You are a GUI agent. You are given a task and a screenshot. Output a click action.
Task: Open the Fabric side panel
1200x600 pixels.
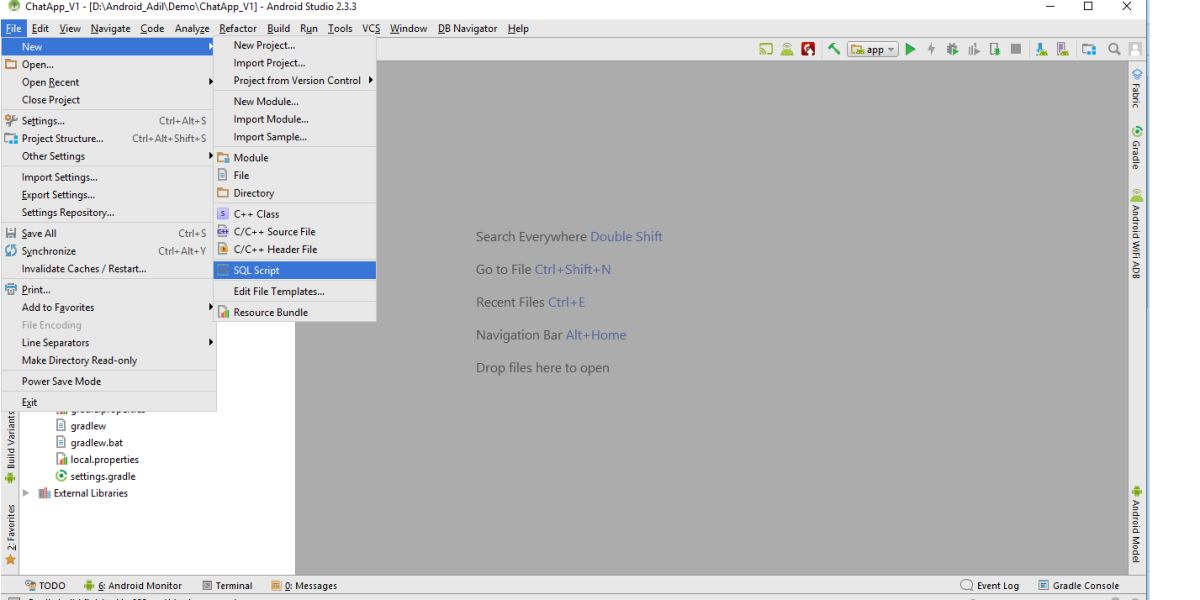click(x=1136, y=88)
